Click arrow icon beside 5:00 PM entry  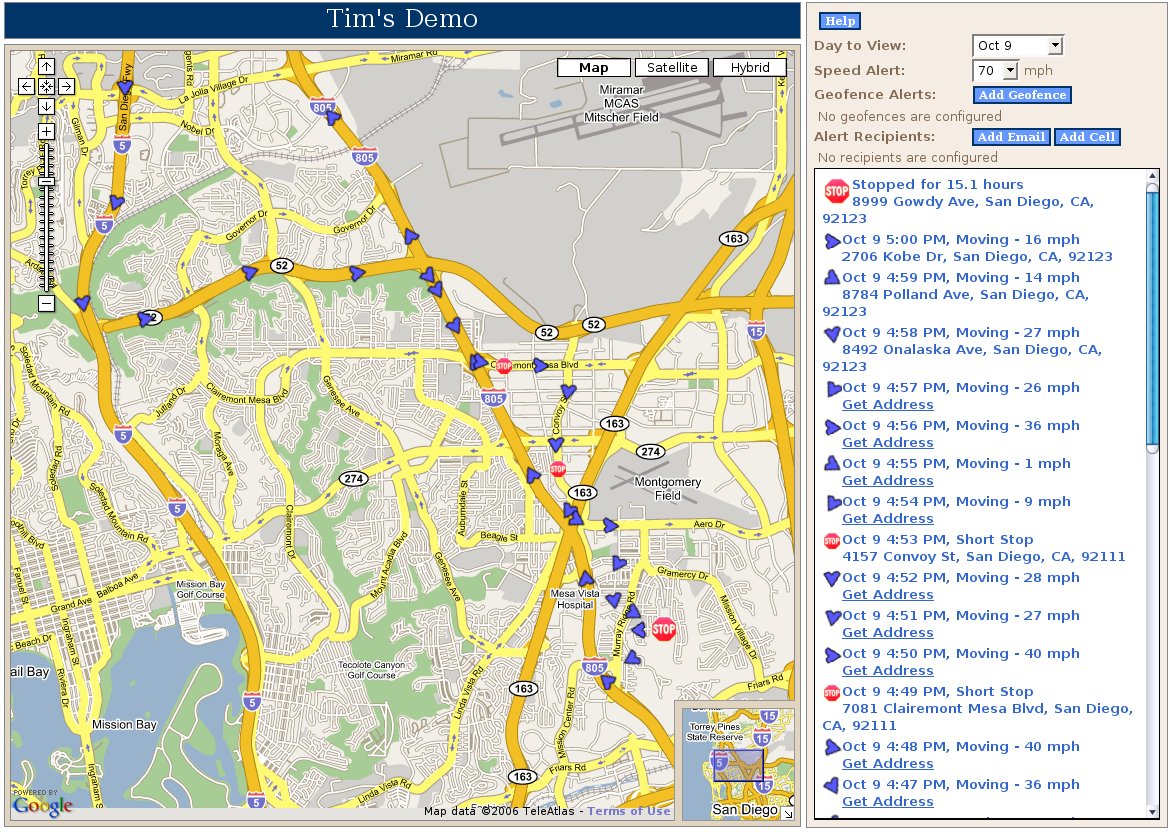tap(832, 241)
